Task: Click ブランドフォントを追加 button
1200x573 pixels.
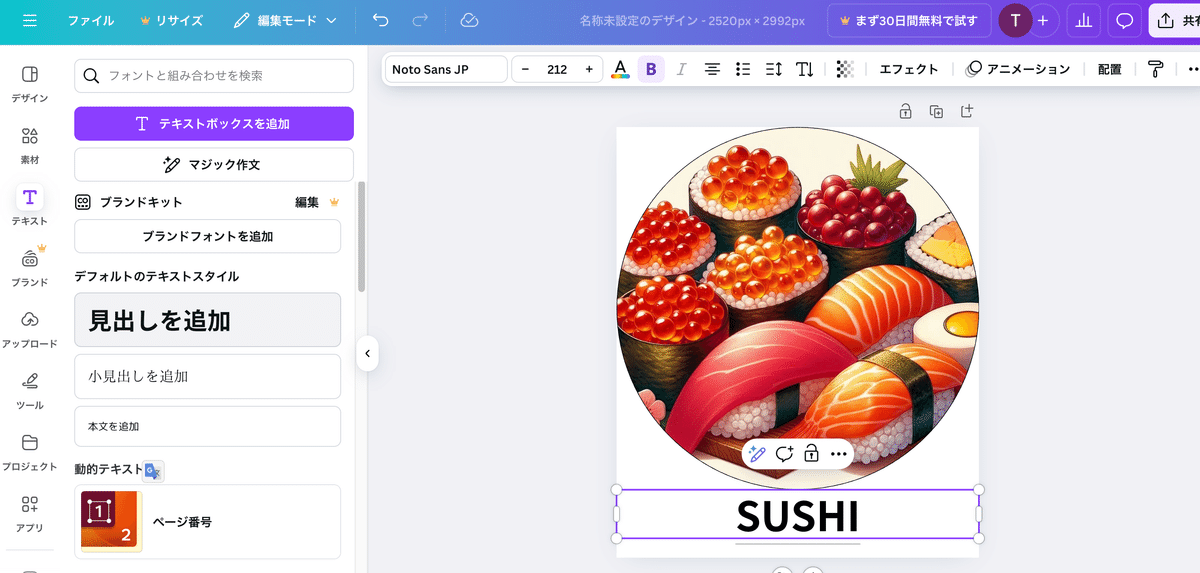Action: tap(208, 236)
